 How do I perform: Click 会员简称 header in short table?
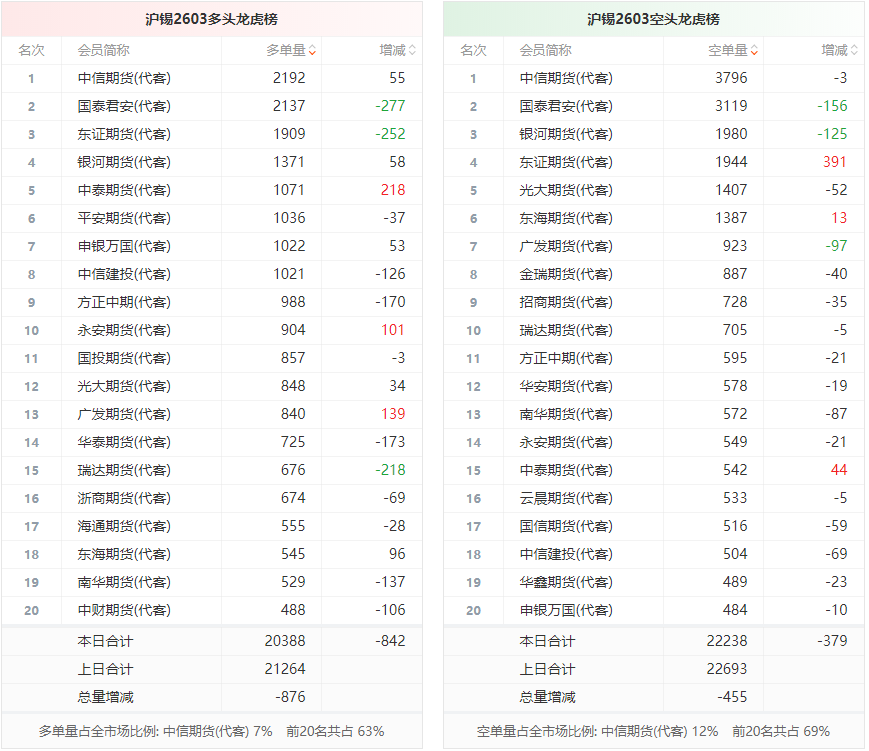[x=545, y=50]
